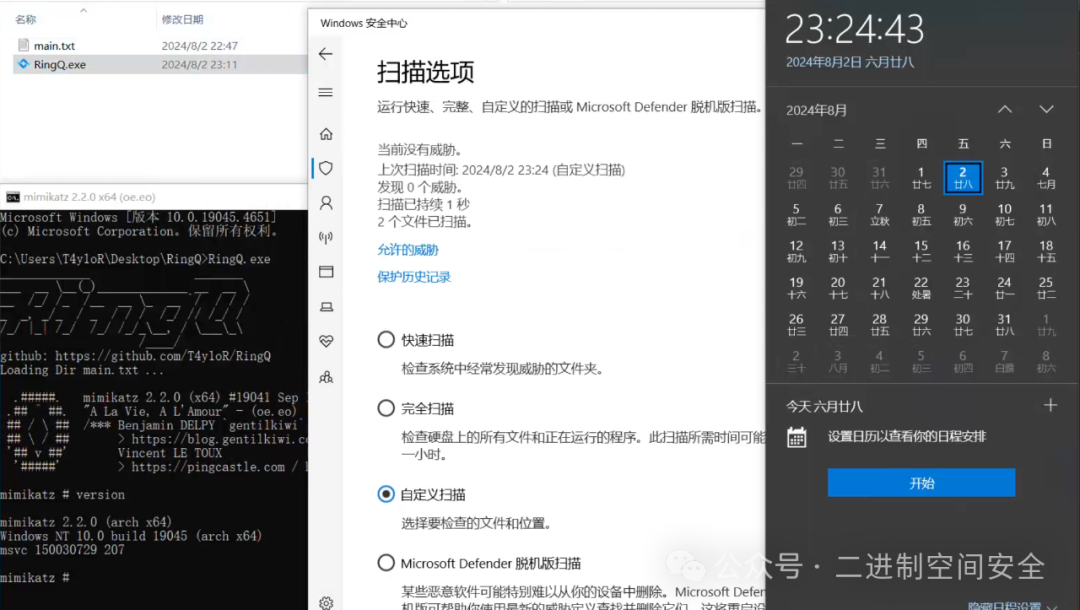Screen dimensions: 1080x610
Task: Click the 开始 calendar button
Action: (921, 483)
